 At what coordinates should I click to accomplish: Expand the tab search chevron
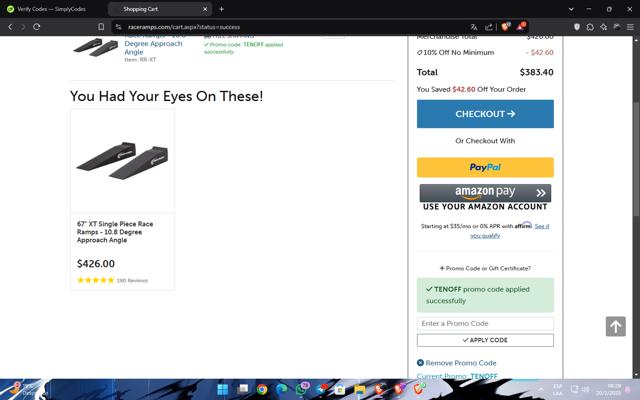tap(571, 9)
